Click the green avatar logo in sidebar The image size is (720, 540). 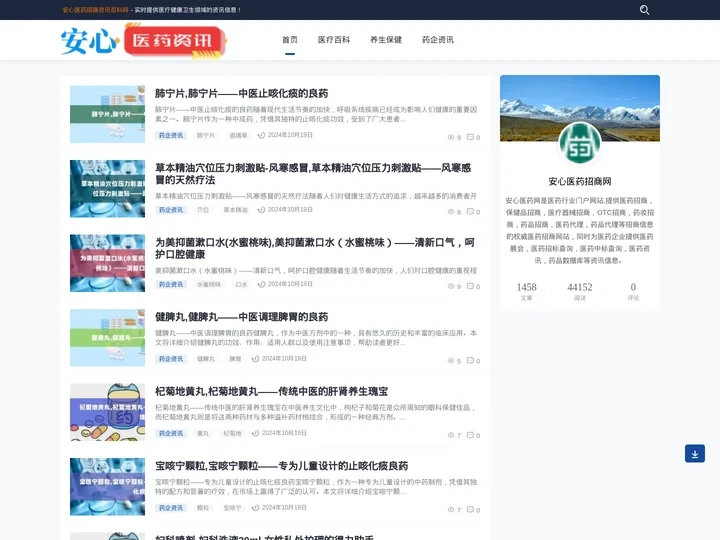coord(579,144)
